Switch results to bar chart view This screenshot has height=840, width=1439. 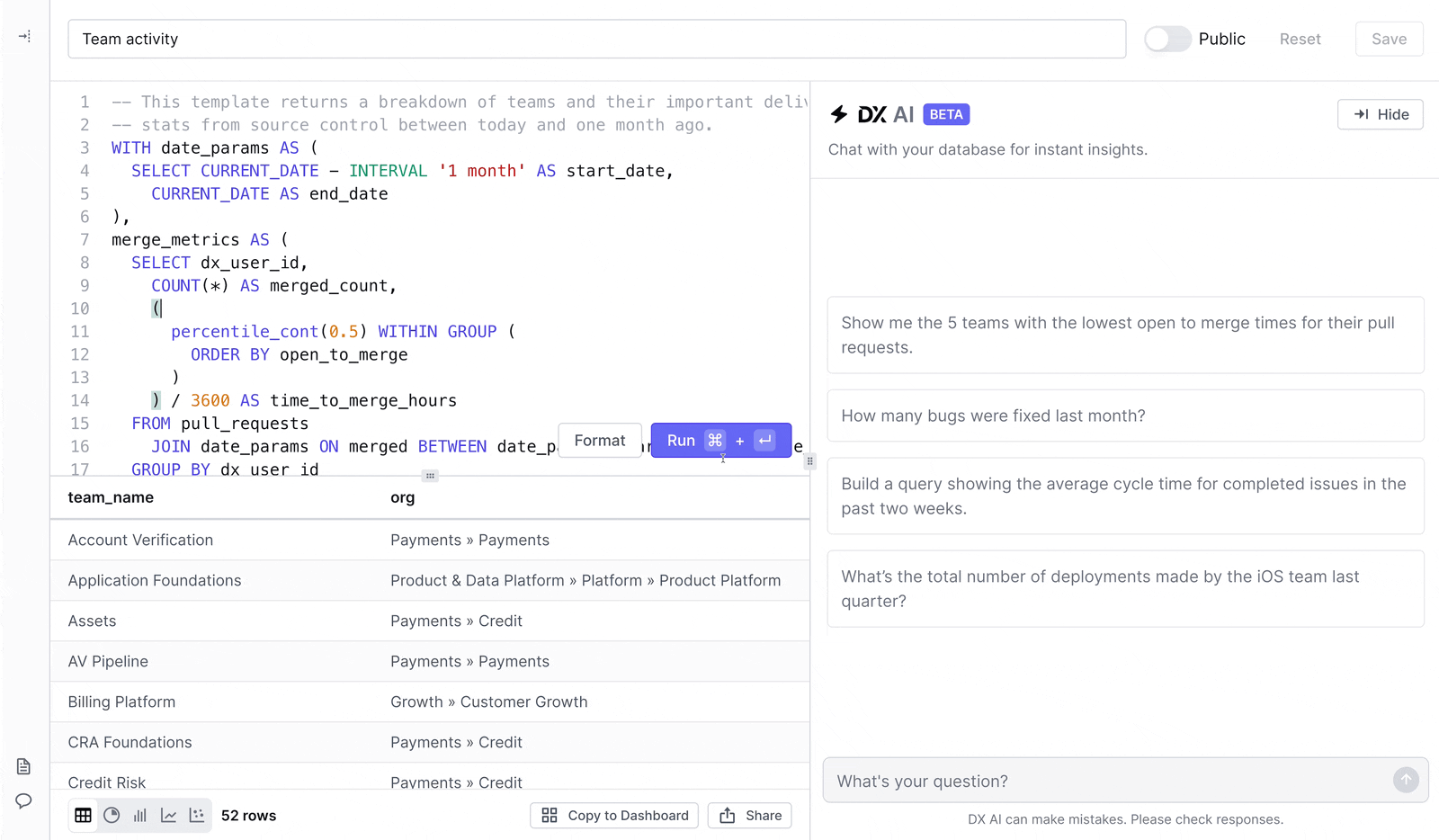click(x=140, y=816)
